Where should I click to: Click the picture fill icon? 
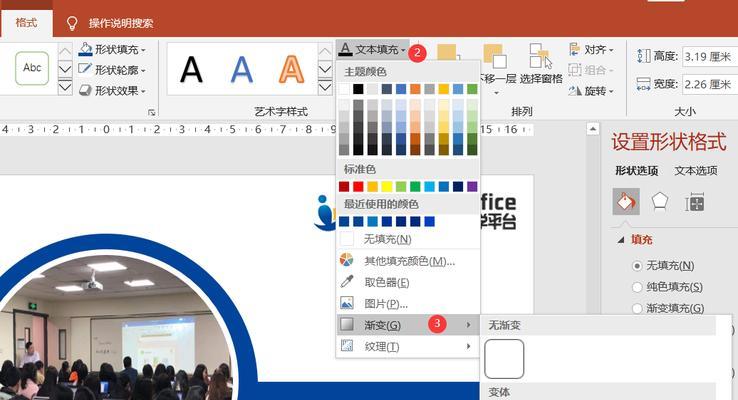(x=347, y=303)
